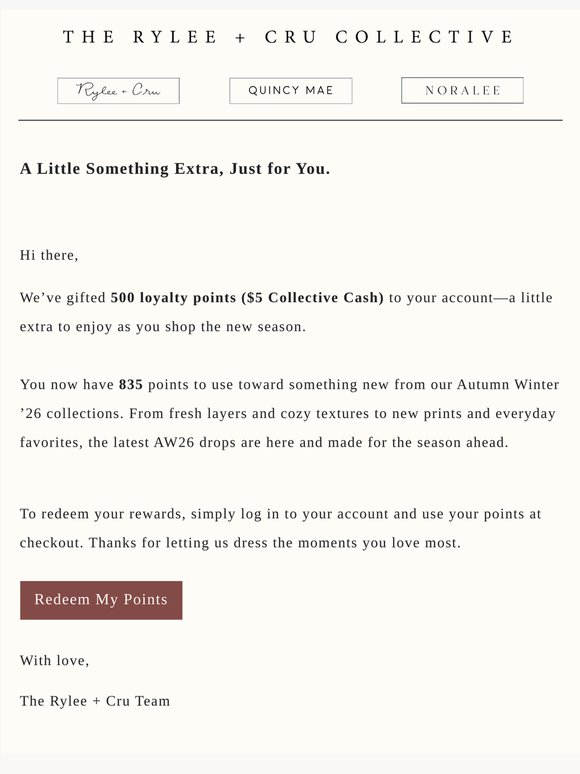Click the 'Autumn Winter' phrase
Image resolution: width=580 pixels, height=774 pixels.
pyautogui.click(x=508, y=385)
